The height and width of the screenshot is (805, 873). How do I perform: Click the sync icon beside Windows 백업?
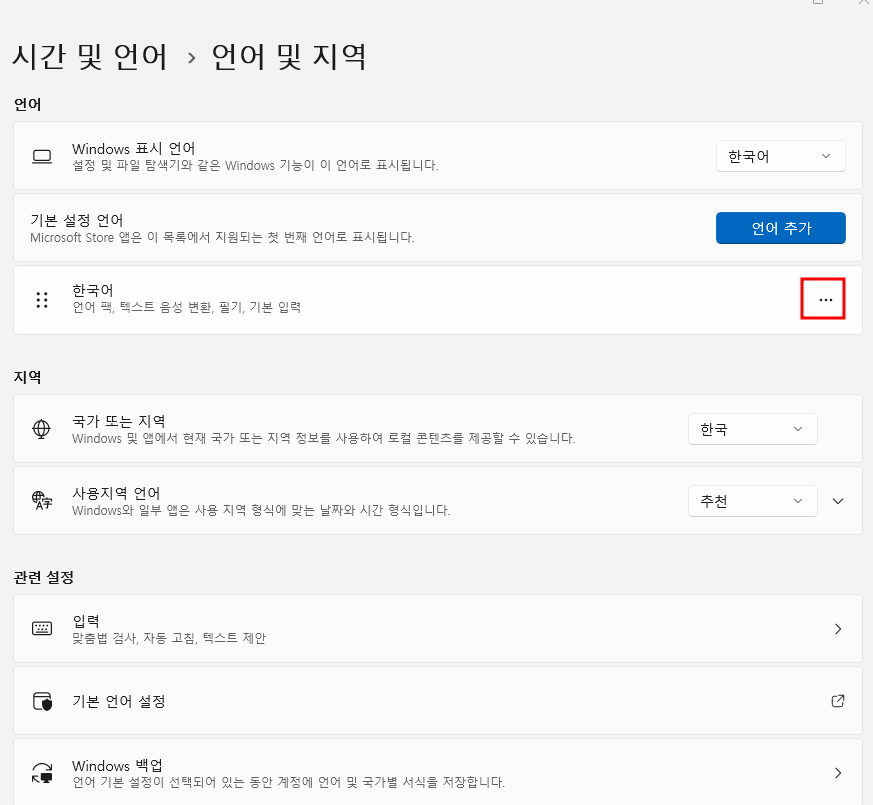[41, 772]
